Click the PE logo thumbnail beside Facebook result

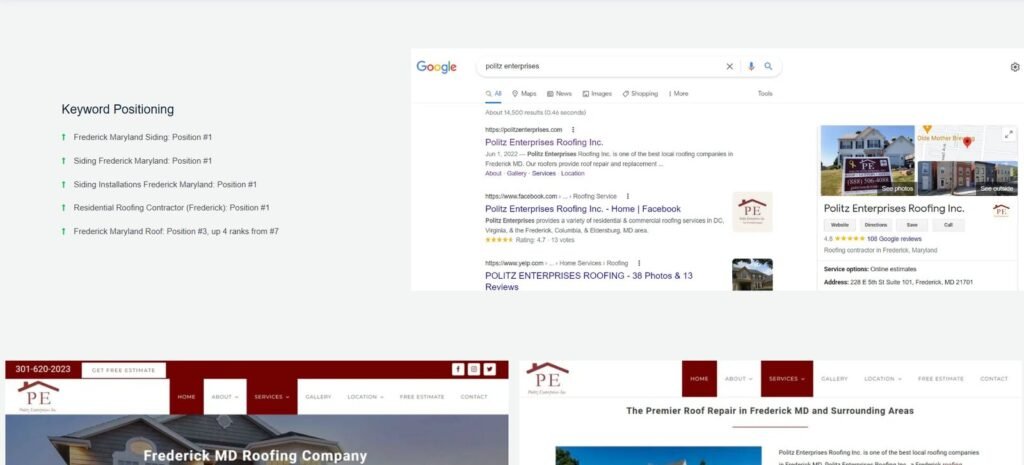tap(752, 212)
